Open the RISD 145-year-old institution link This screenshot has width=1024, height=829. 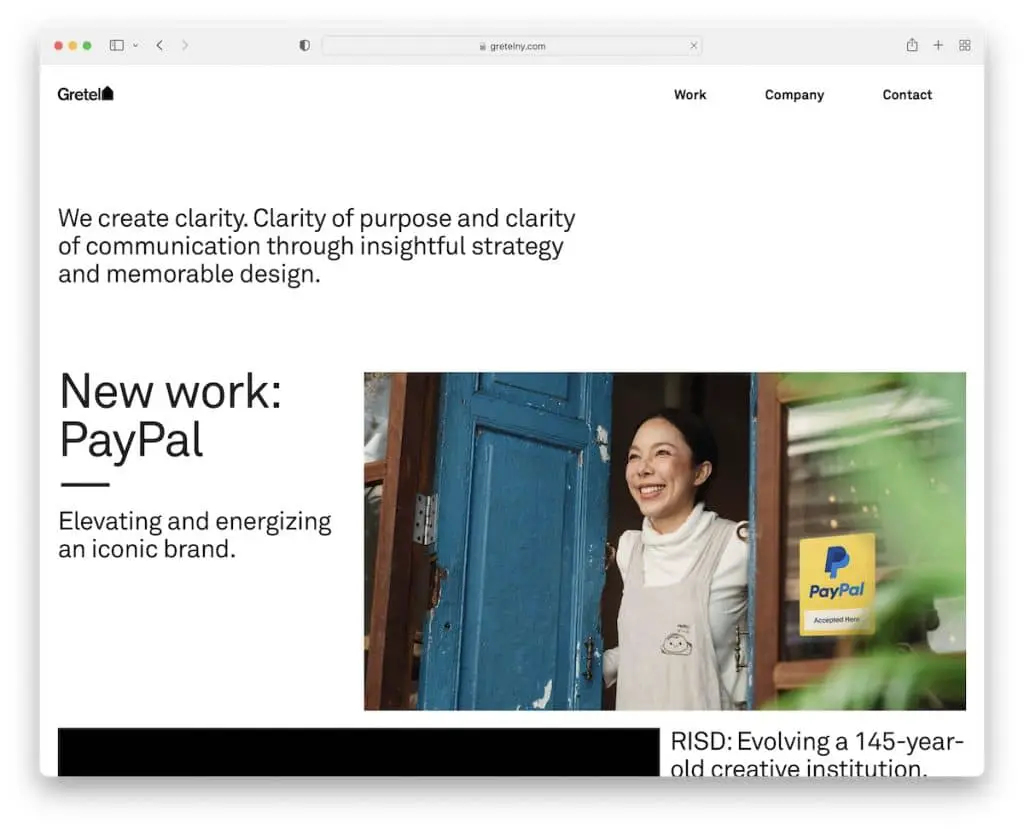point(817,755)
